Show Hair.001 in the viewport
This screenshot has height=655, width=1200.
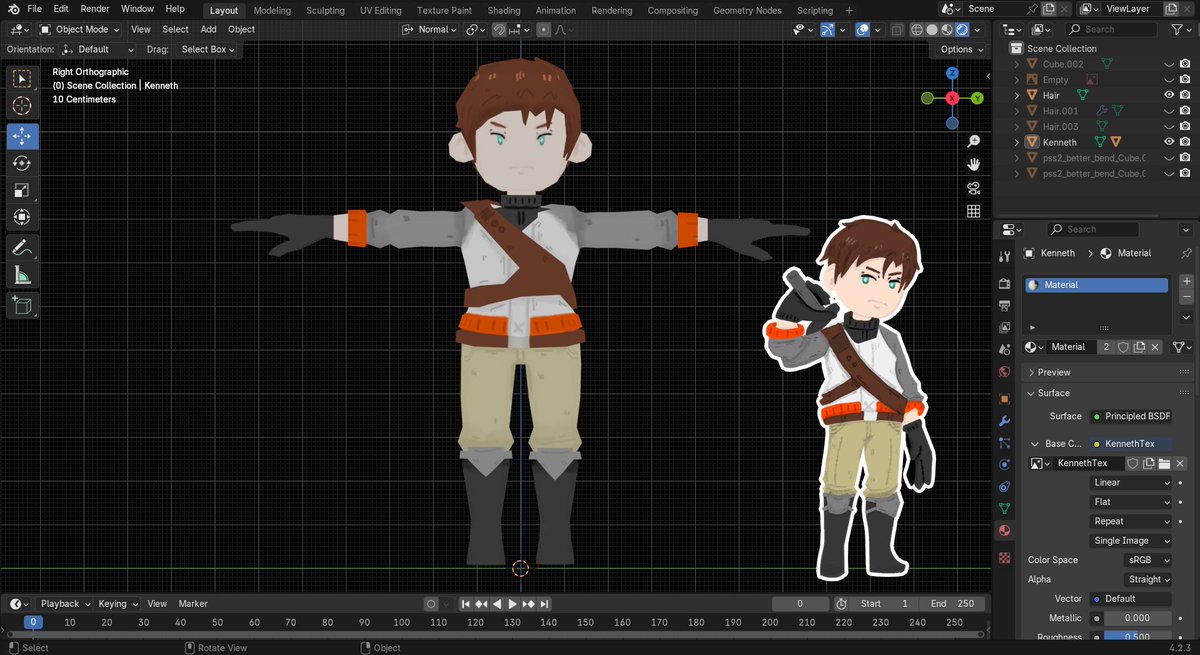coord(1168,111)
